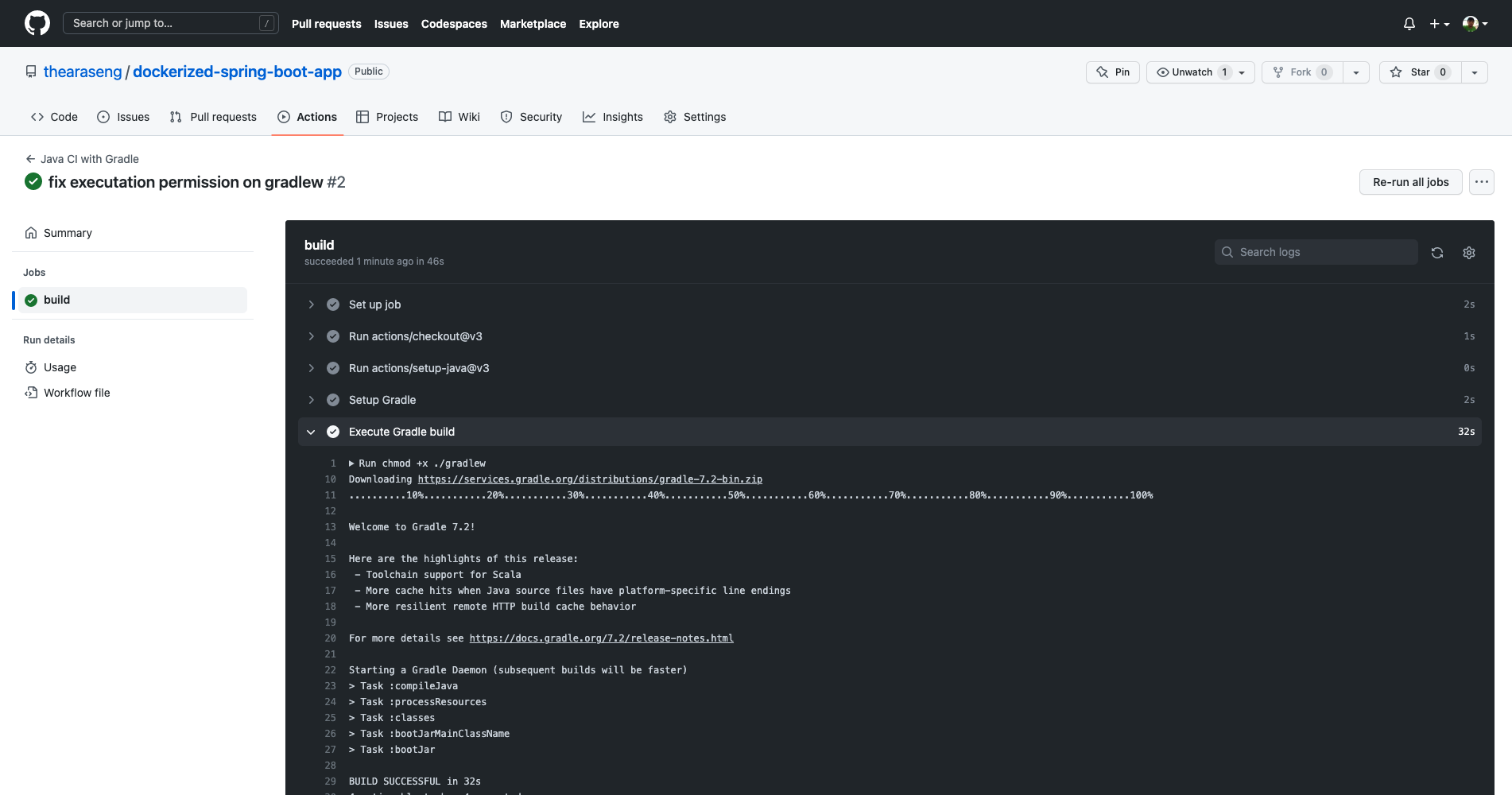Click the Insights graph icon
This screenshot has width=1512, height=795.
tap(589, 117)
